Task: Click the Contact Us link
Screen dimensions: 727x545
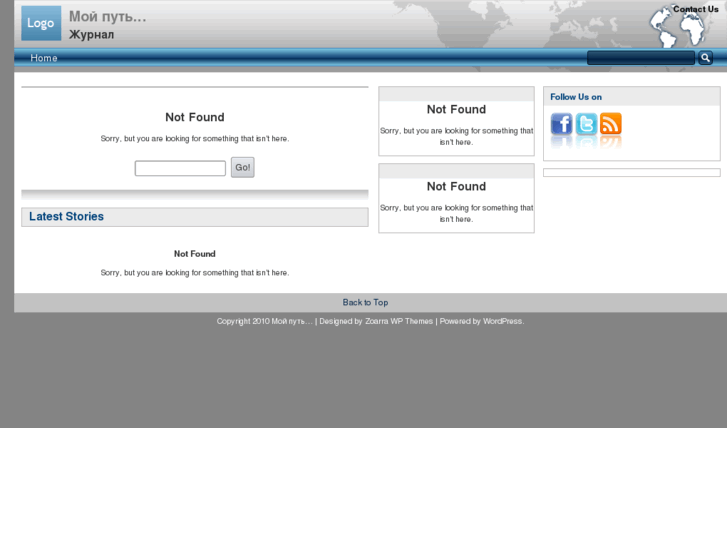Action: click(695, 9)
